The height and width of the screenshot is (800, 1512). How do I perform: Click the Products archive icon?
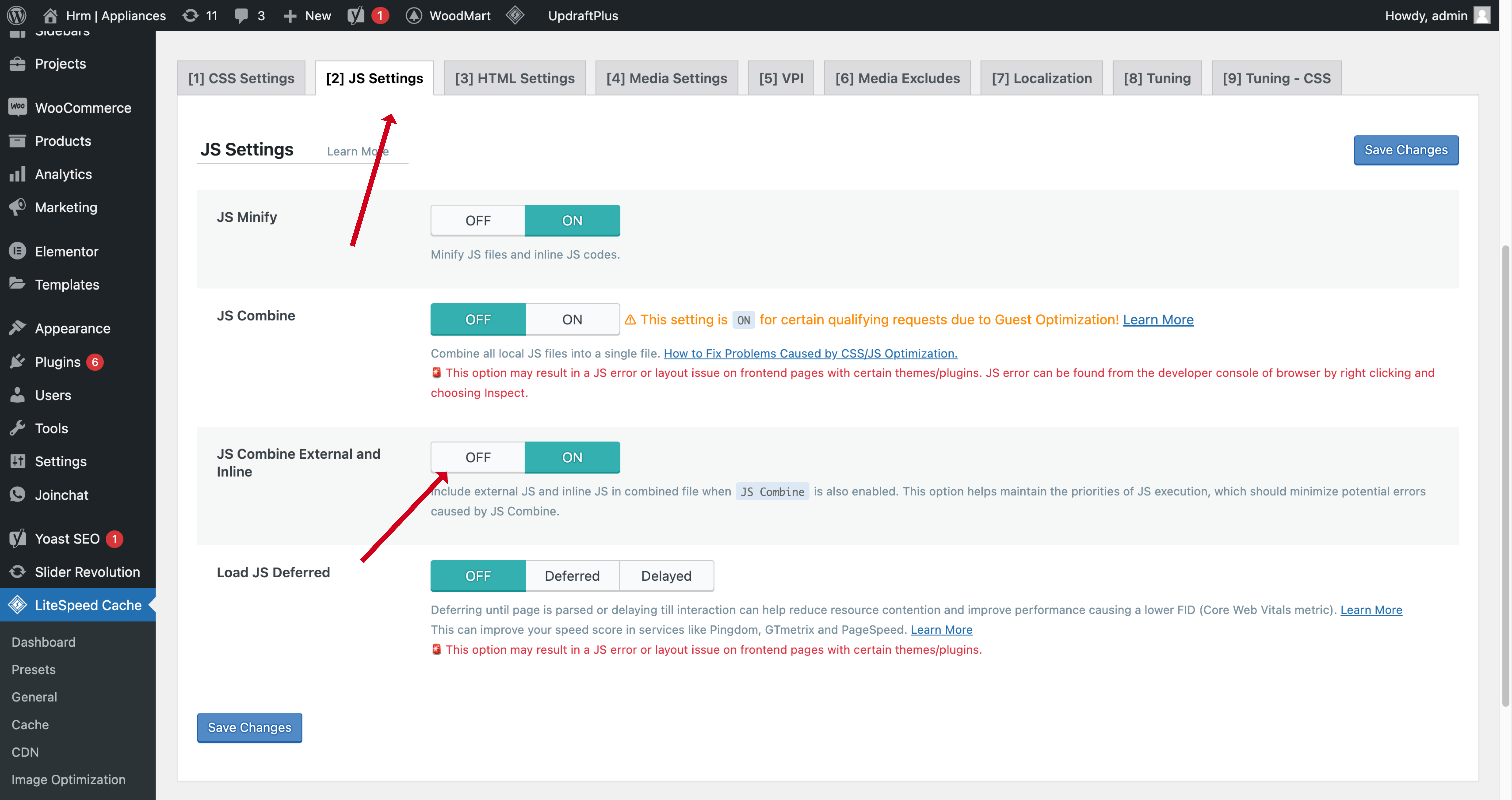click(18, 141)
